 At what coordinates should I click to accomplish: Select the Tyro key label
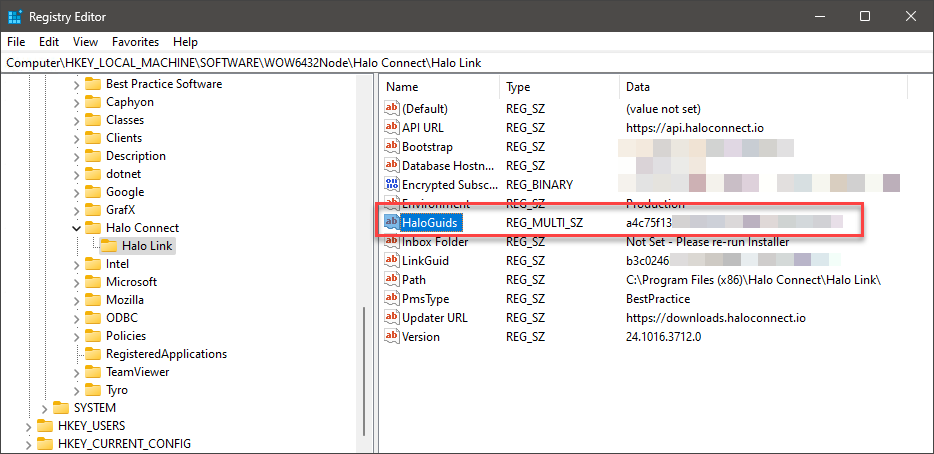(117, 390)
